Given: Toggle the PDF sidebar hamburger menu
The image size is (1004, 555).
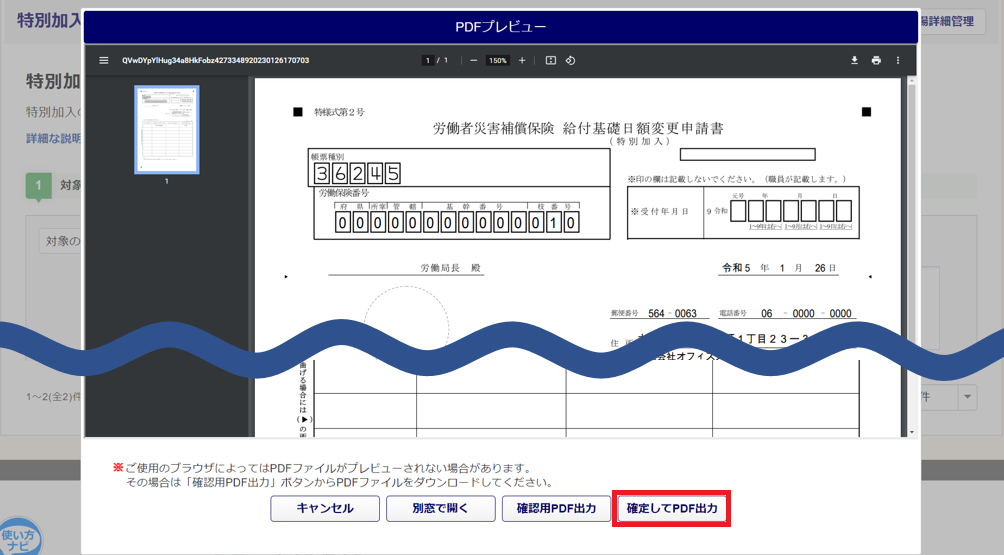Looking at the screenshot, I should click(103, 60).
